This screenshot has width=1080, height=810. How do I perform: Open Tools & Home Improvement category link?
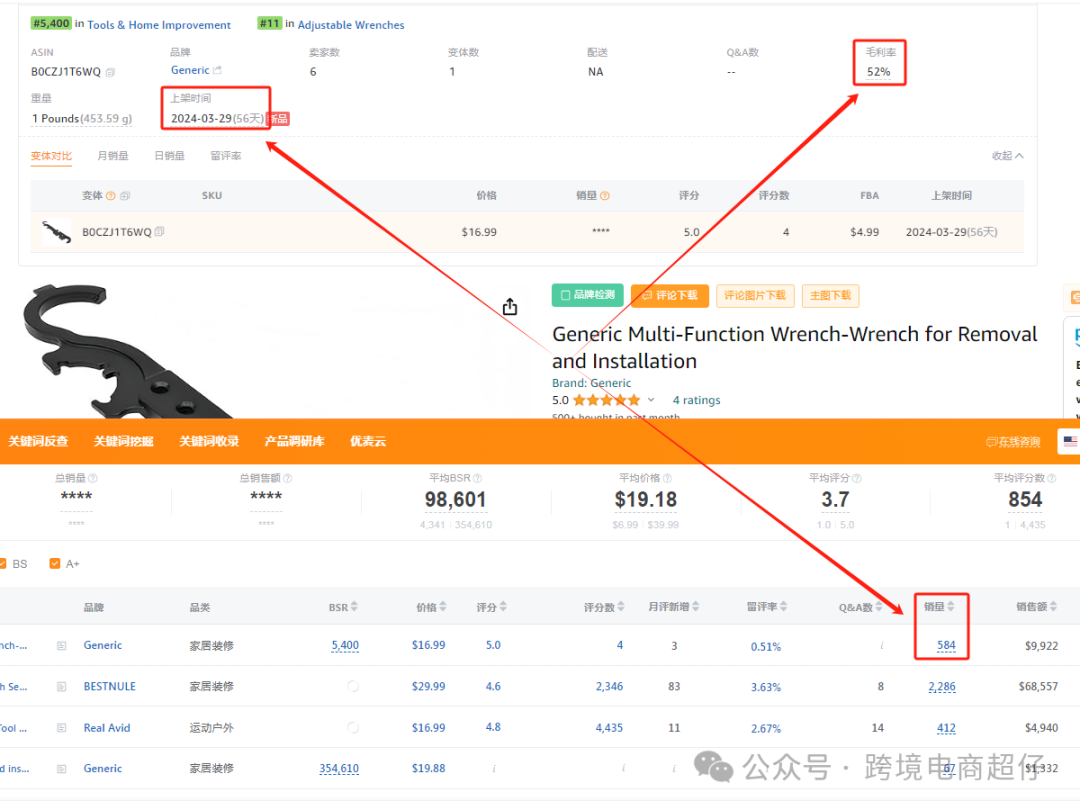(x=159, y=25)
